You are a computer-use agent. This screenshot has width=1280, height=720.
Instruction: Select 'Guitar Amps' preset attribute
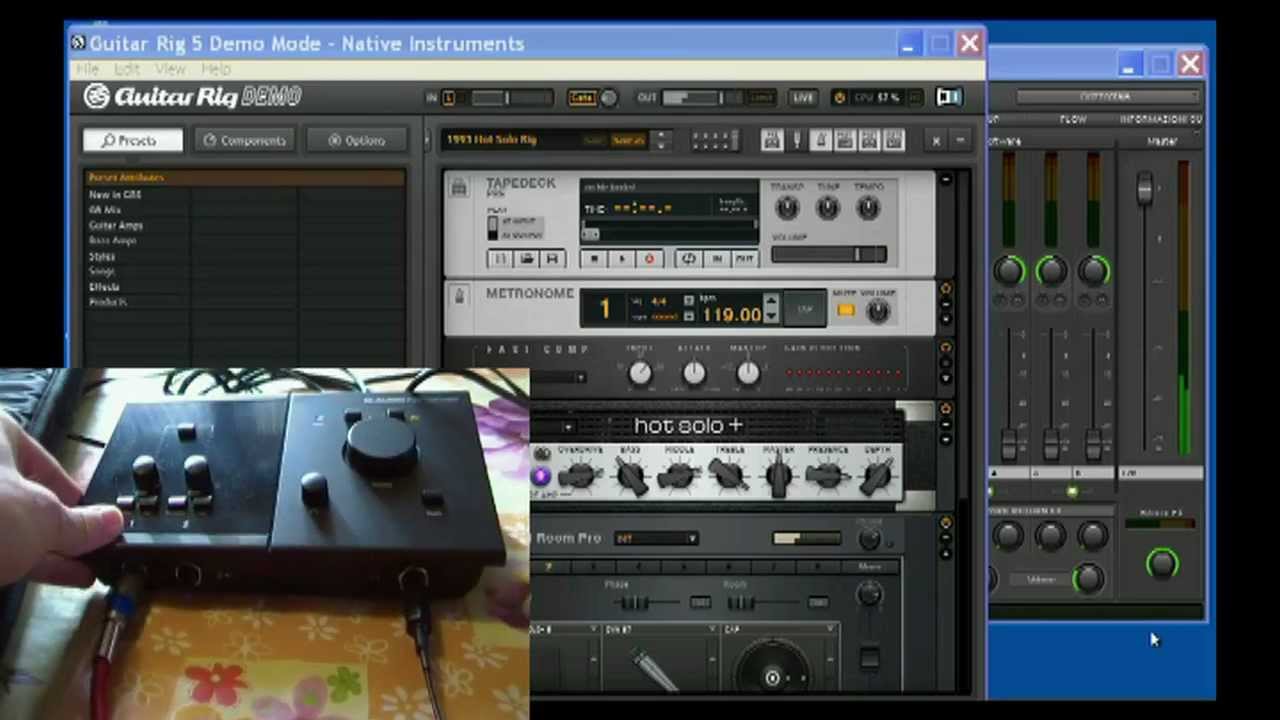[x=116, y=226]
